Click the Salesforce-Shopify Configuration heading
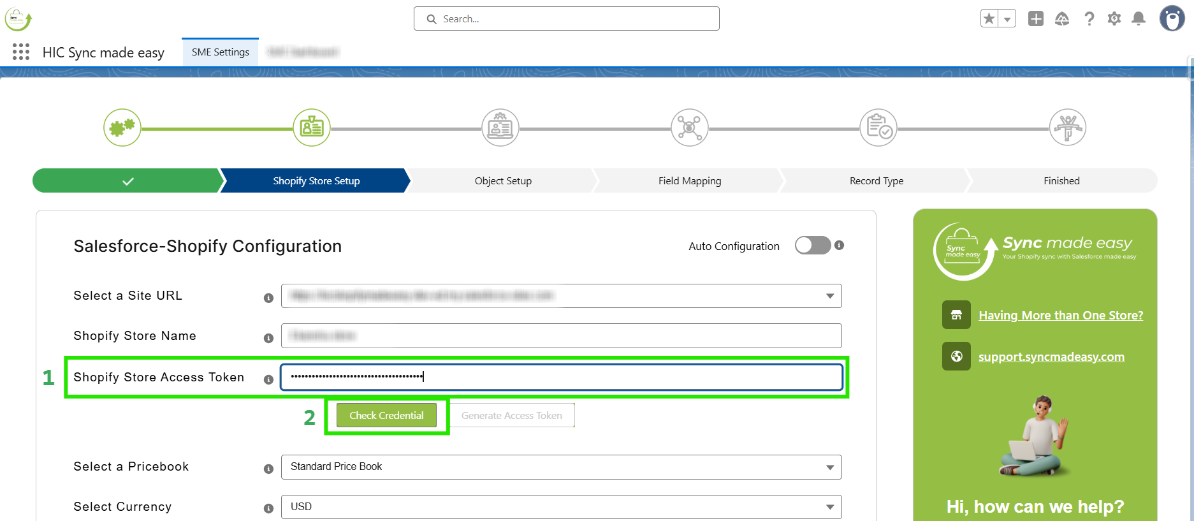The width and height of the screenshot is (1194, 521). (x=208, y=246)
